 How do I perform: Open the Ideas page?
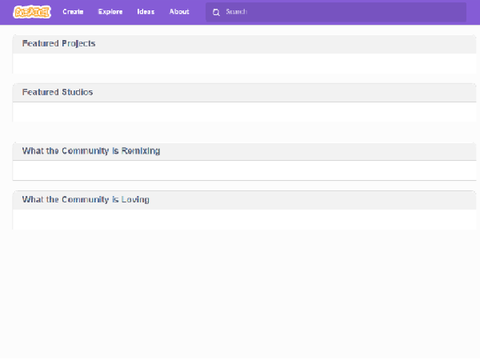(x=146, y=12)
